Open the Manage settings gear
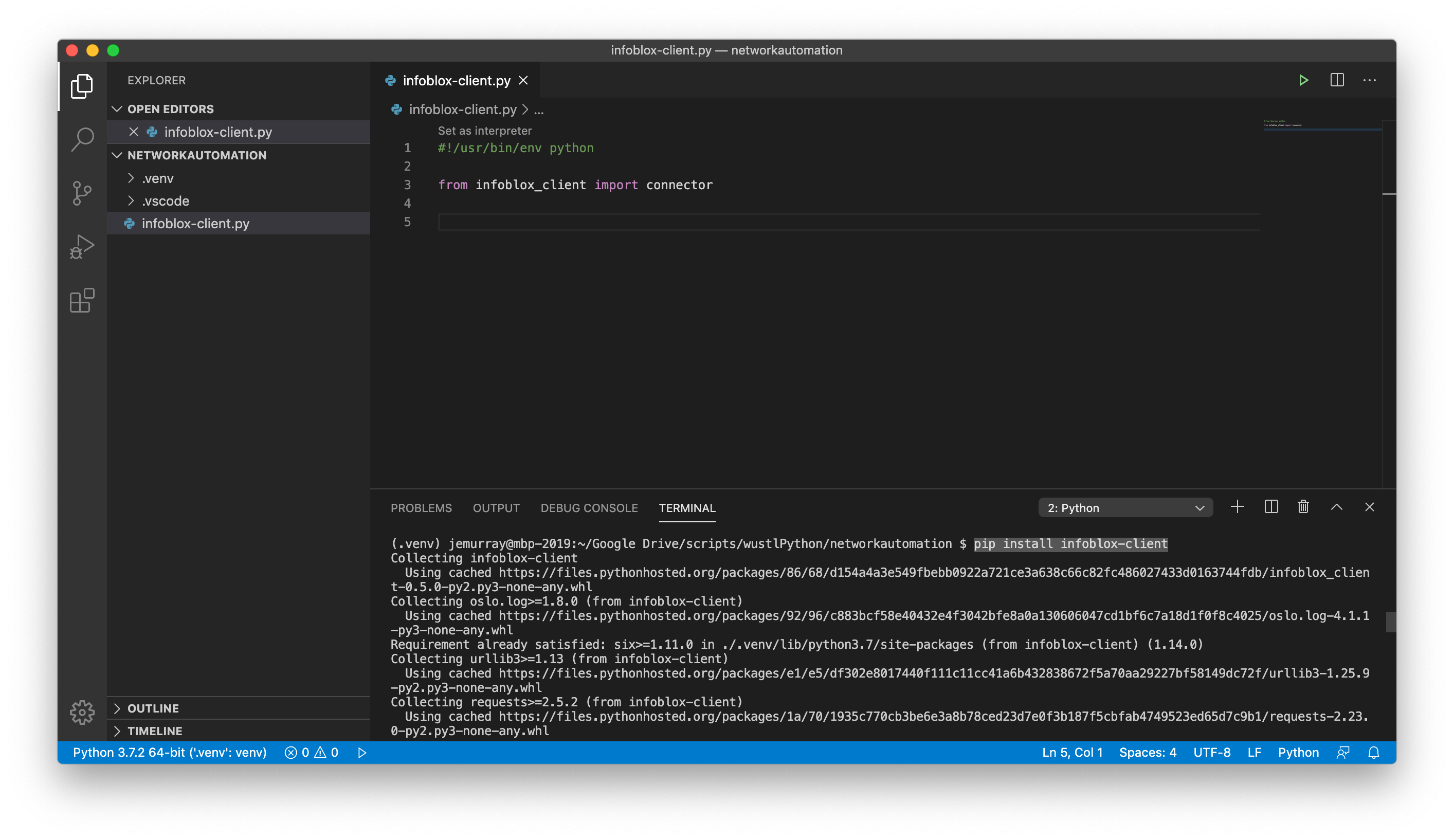1454x840 pixels. (81, 712)
